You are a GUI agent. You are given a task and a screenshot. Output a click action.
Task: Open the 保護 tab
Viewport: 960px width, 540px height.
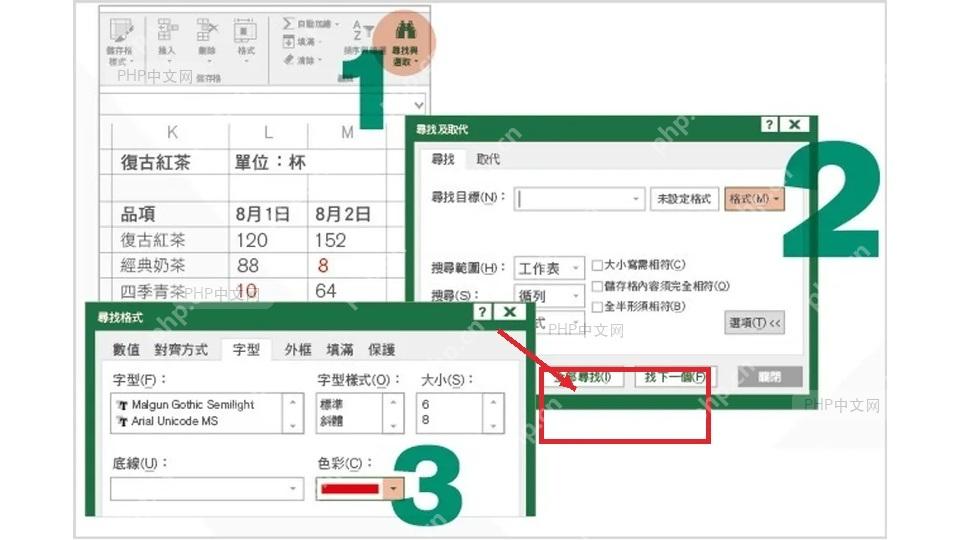click(381, 350)
